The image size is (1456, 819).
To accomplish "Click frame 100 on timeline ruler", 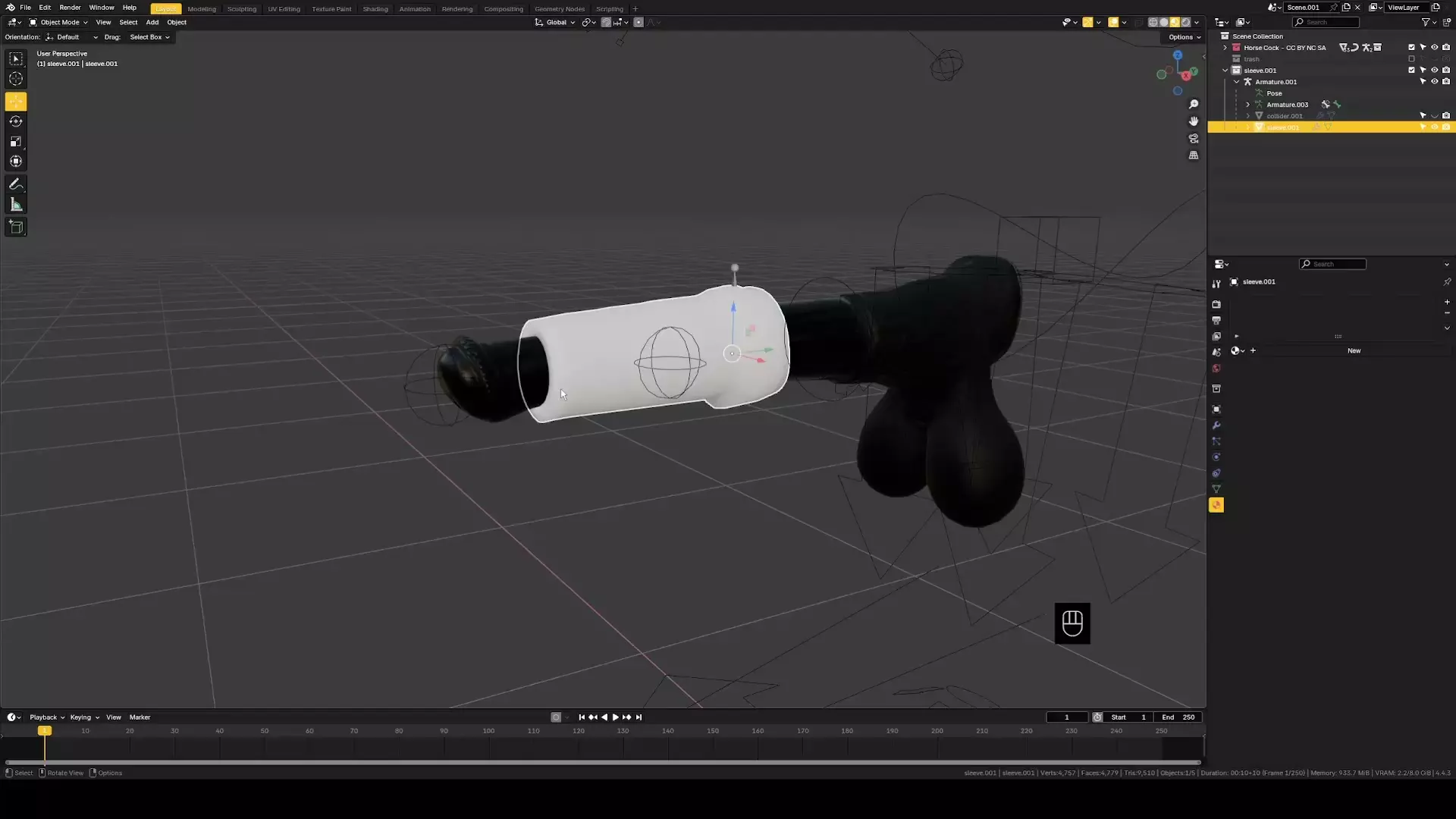I will coord(488,731).
